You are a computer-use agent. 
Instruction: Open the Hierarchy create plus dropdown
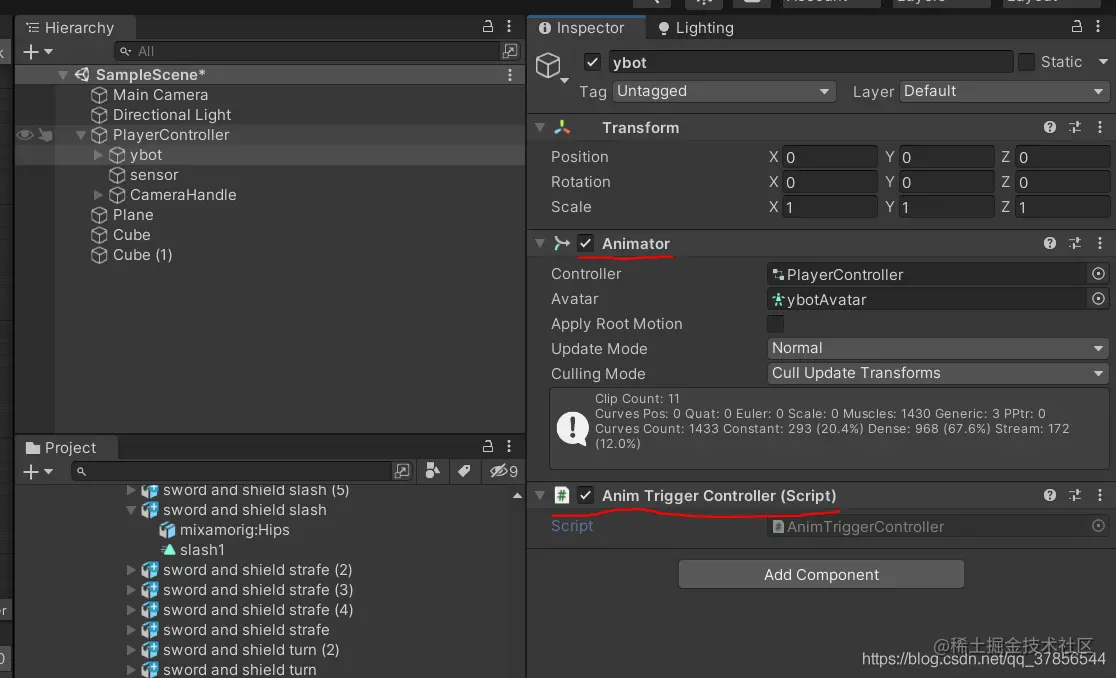click(38, 51)
